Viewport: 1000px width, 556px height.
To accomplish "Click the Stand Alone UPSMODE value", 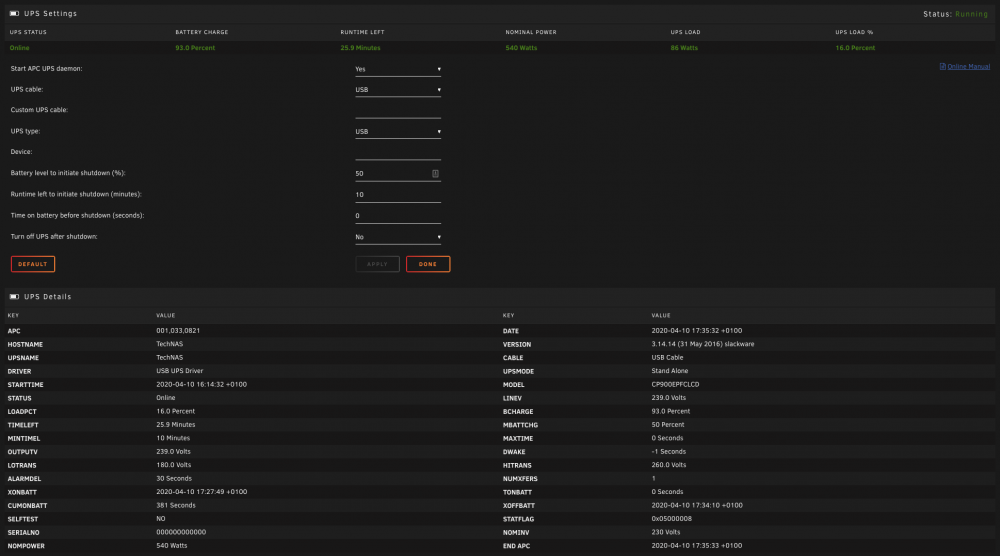I will coord(670,371).
